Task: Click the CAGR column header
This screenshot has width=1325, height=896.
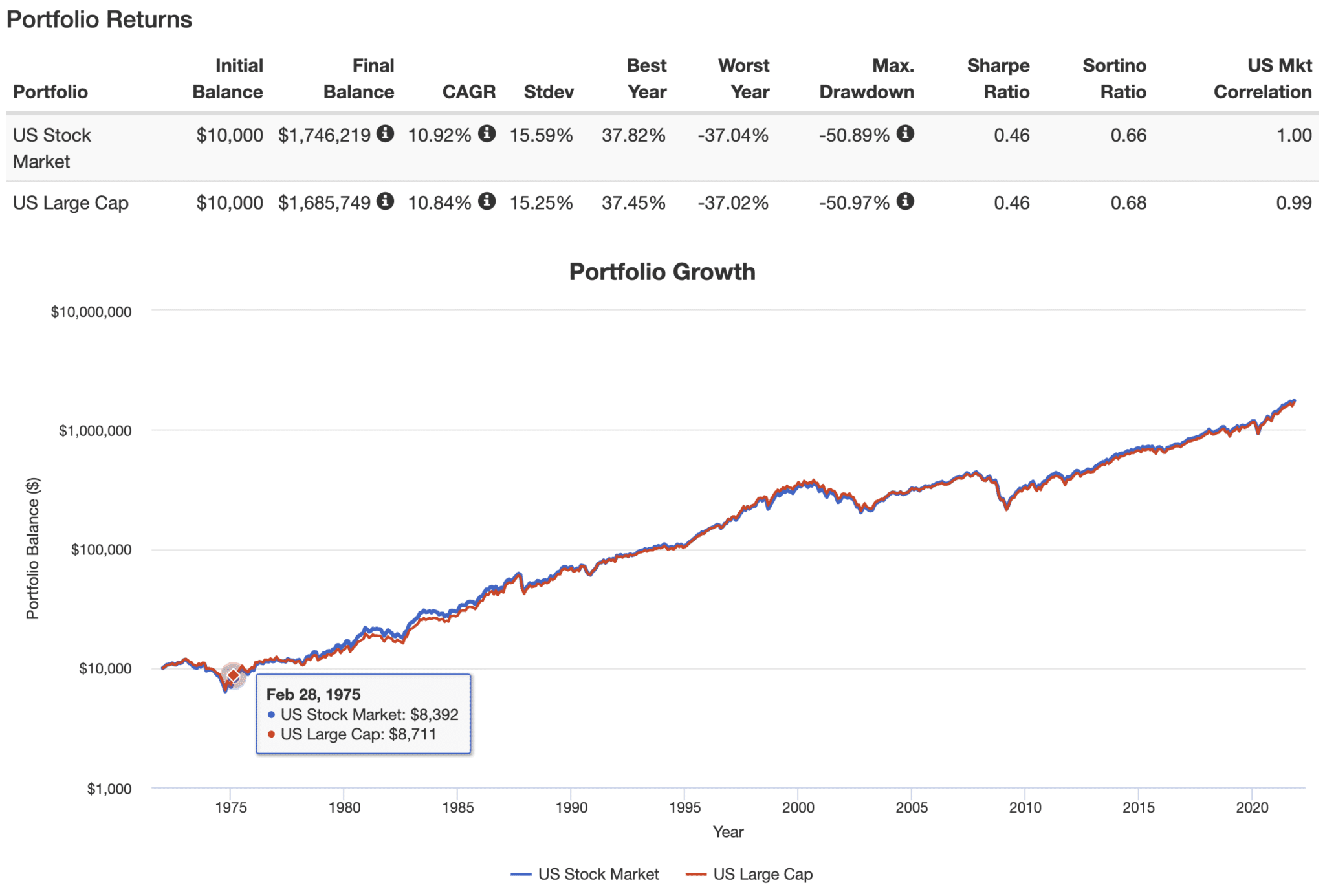Action: click(x=469, y=92)
